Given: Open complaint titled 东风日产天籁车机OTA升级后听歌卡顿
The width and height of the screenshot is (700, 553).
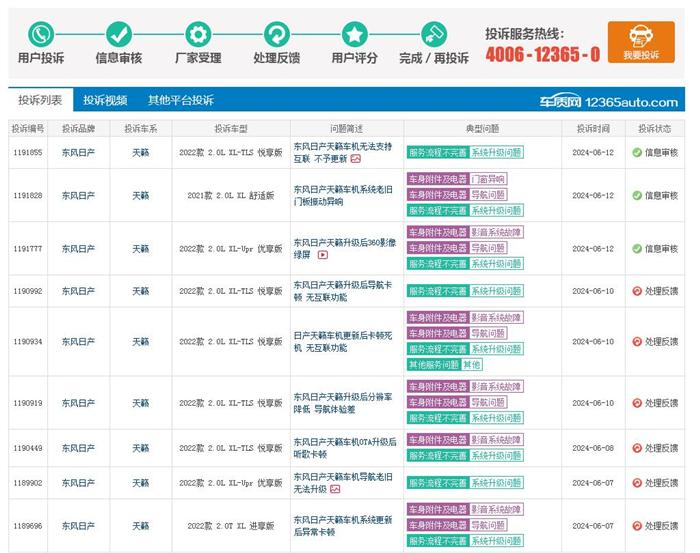Looking at the screenshot, I should pos(345,448).
